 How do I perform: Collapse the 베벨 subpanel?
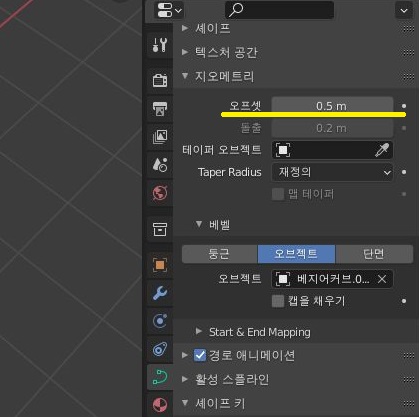point(199,224)
